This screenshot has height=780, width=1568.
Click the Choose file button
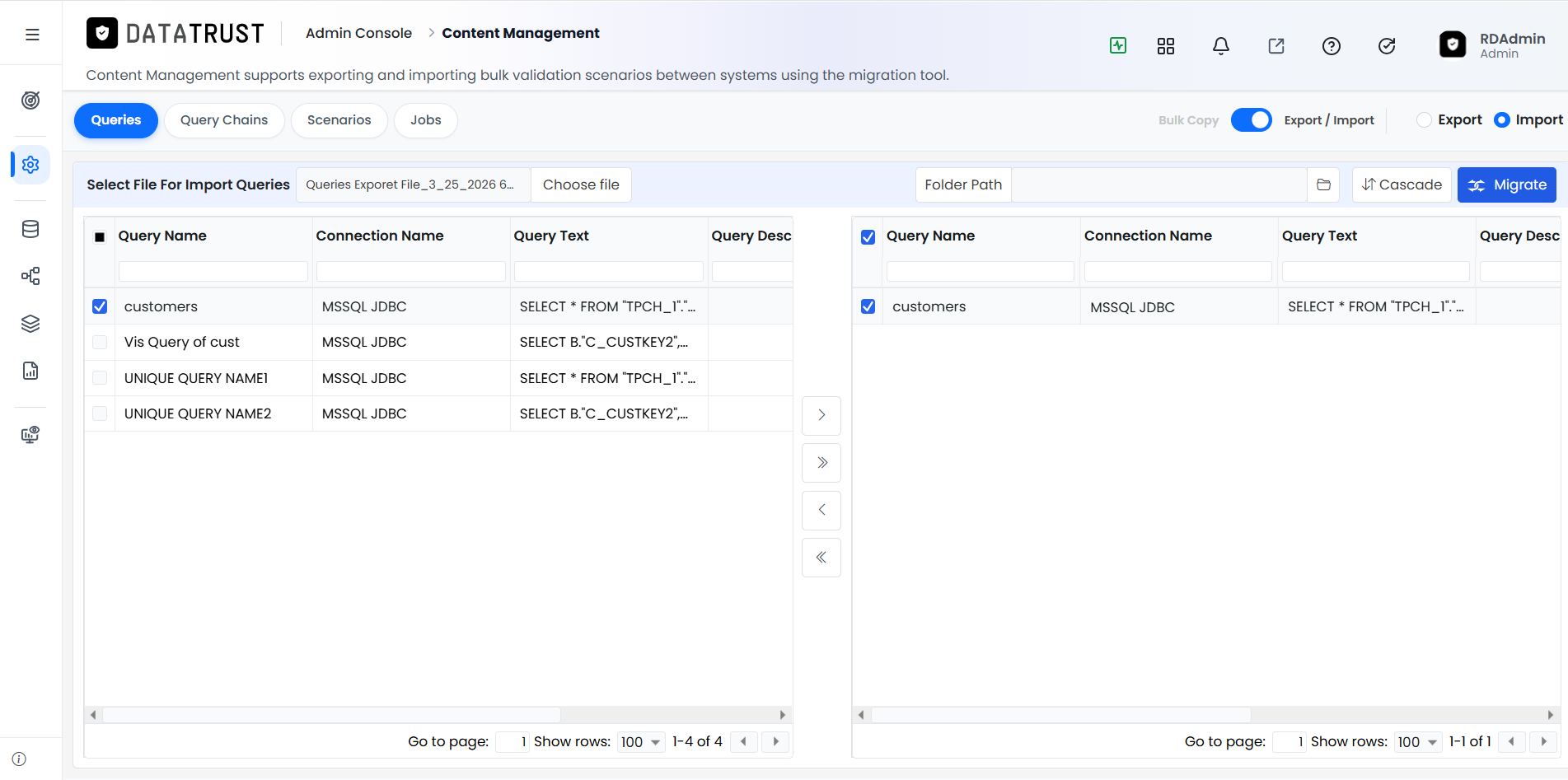pyautogui.click(x=581, y=184)
